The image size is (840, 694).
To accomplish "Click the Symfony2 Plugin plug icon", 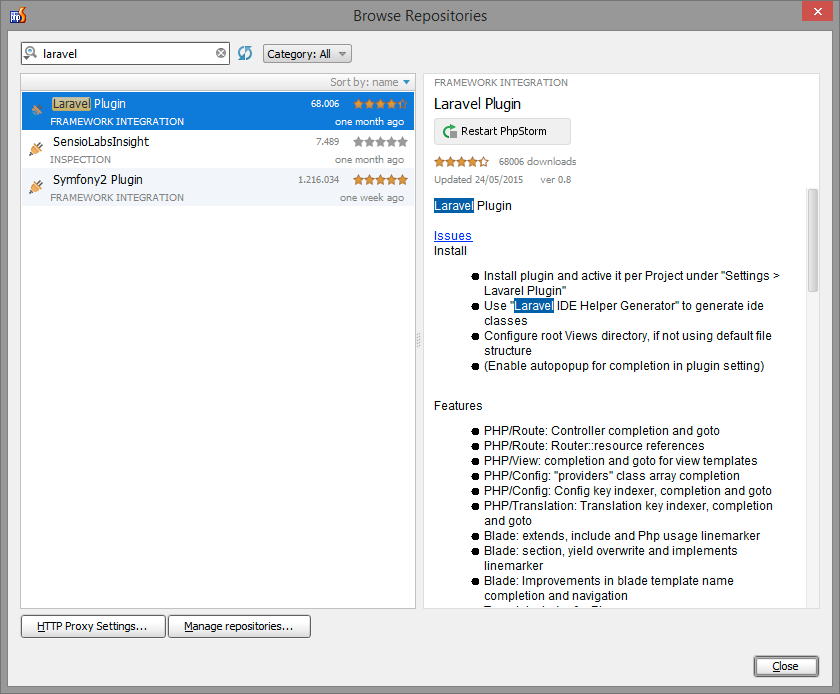I will pos(36,186).
